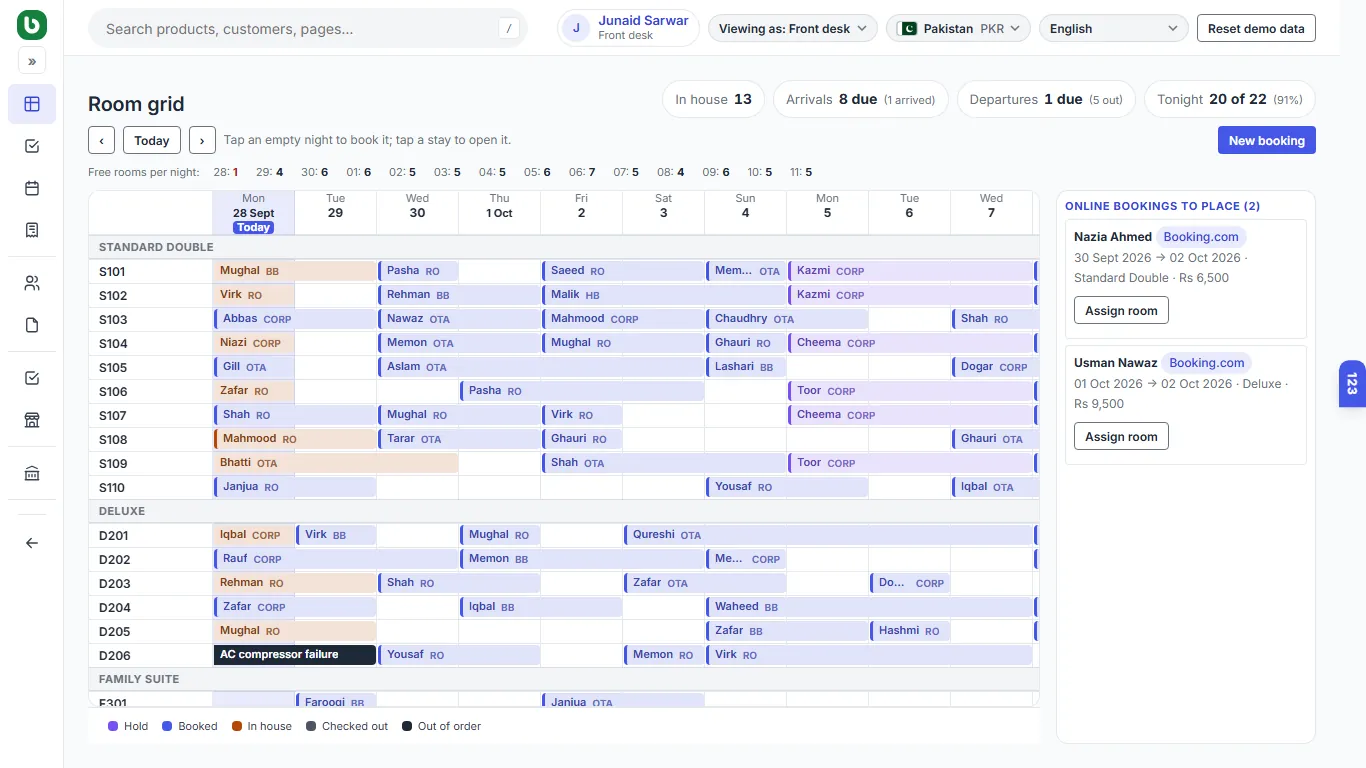Open the English language dropdown
Image resolution: width=1366 pixels, height=768 pixels.
[1113, 28]
